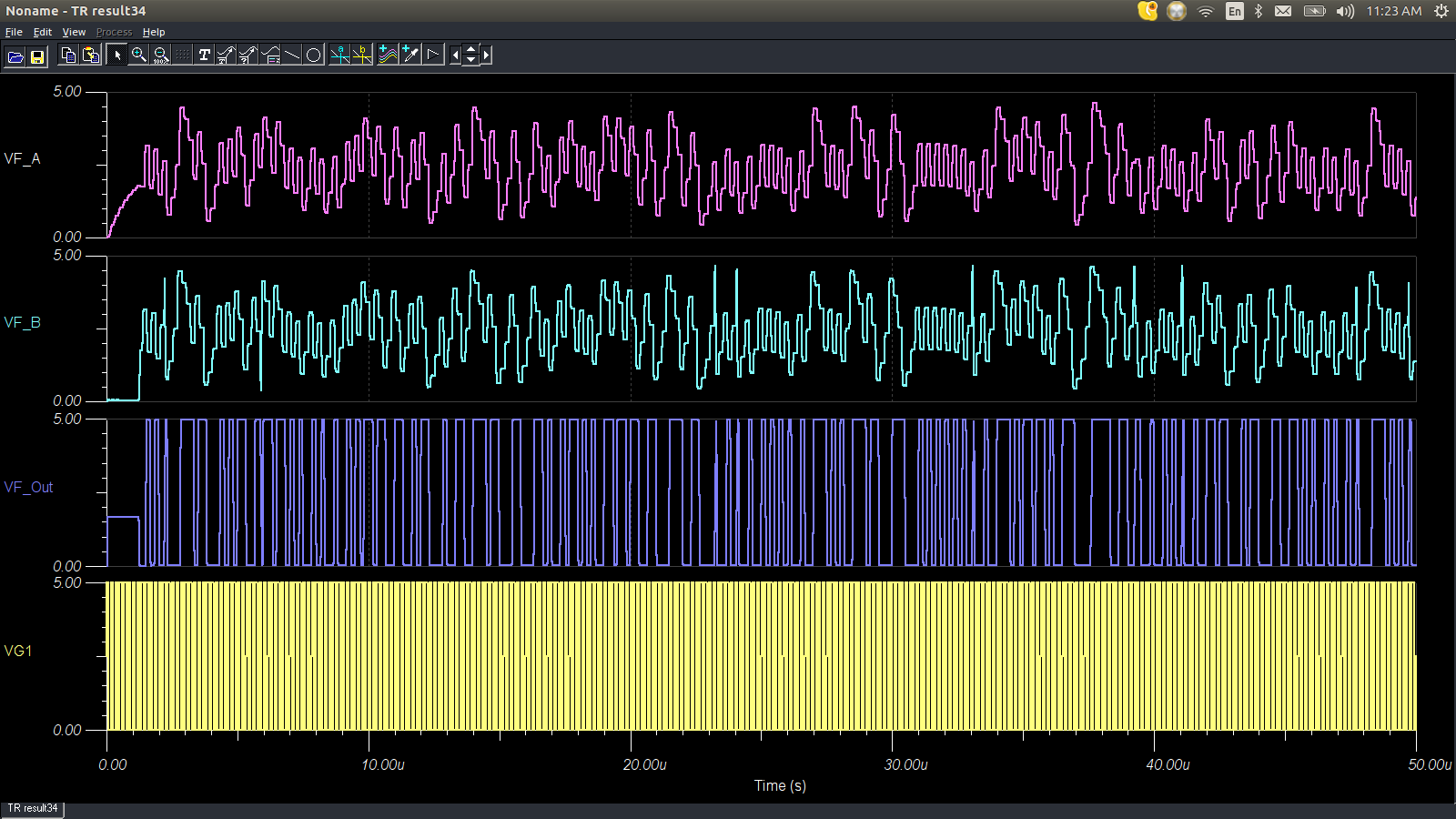
Task: Activate the Zoom tool
Action: point(139,55)
